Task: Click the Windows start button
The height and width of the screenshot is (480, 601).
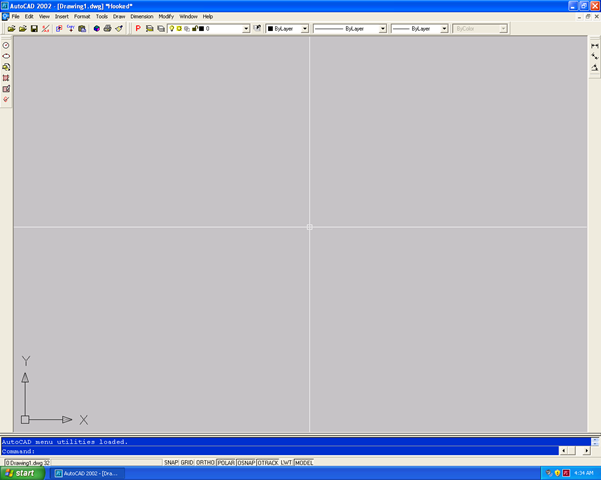Action: point(23,473)
